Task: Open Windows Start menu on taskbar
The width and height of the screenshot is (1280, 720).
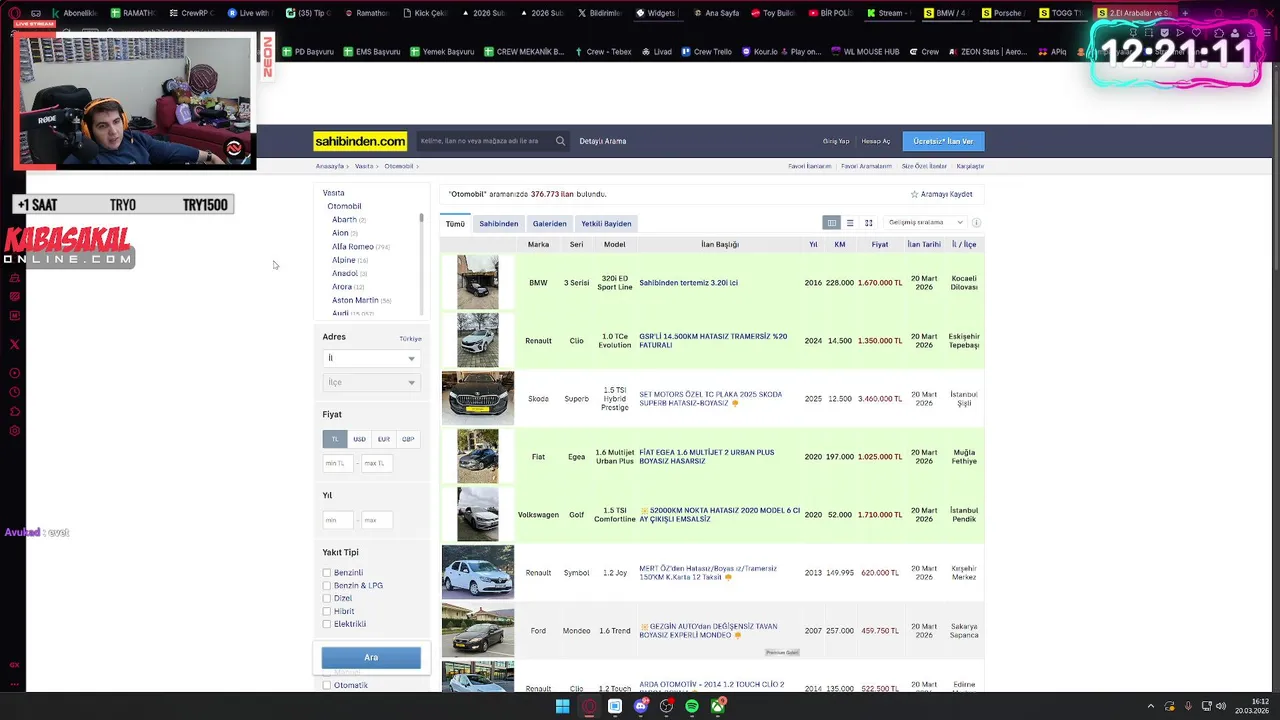Action: tap(563, 707)
